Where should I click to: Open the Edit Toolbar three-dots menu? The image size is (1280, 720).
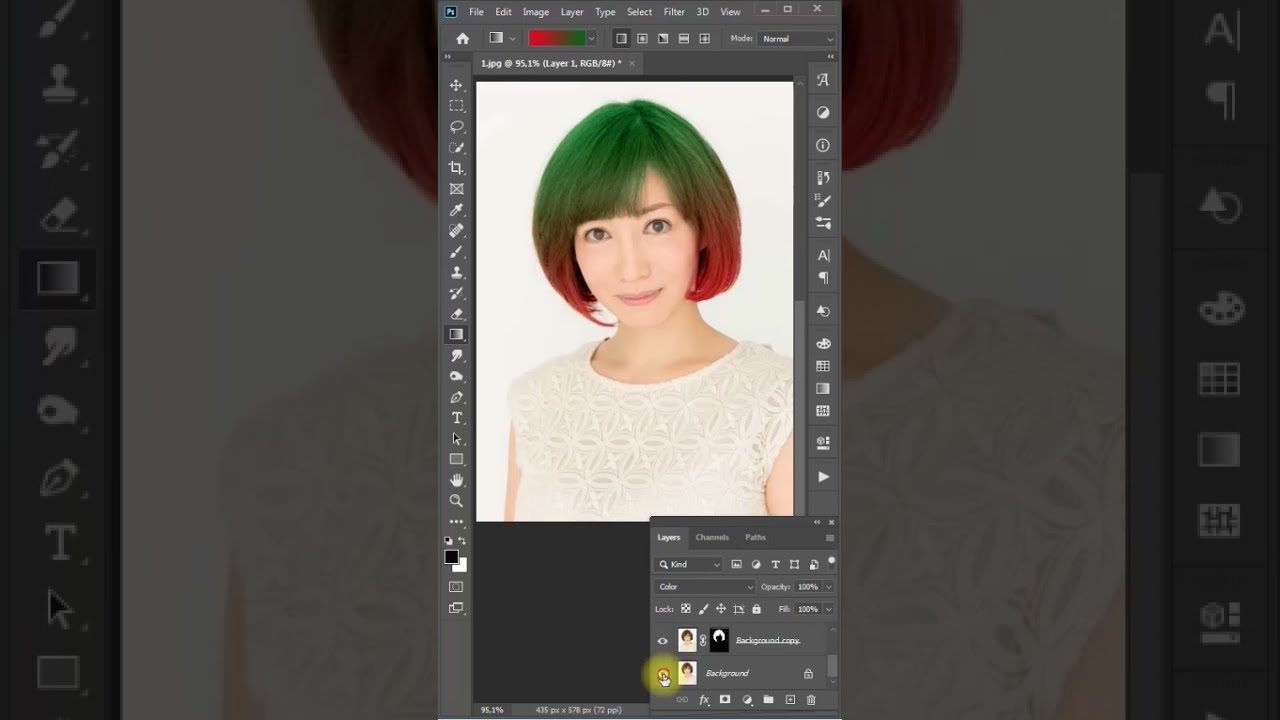point(456,522)
